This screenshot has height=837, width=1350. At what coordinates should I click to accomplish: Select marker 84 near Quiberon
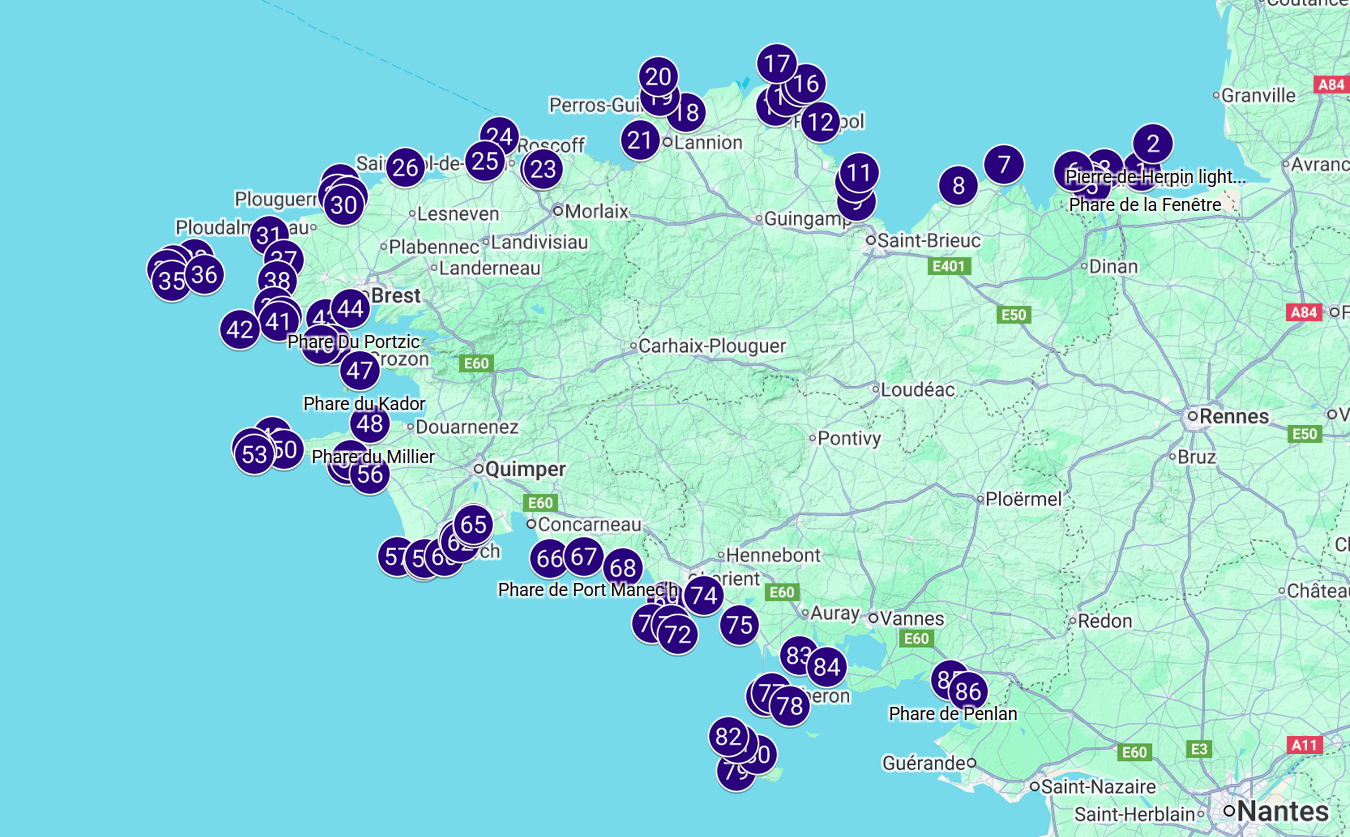tap(826, 667)
